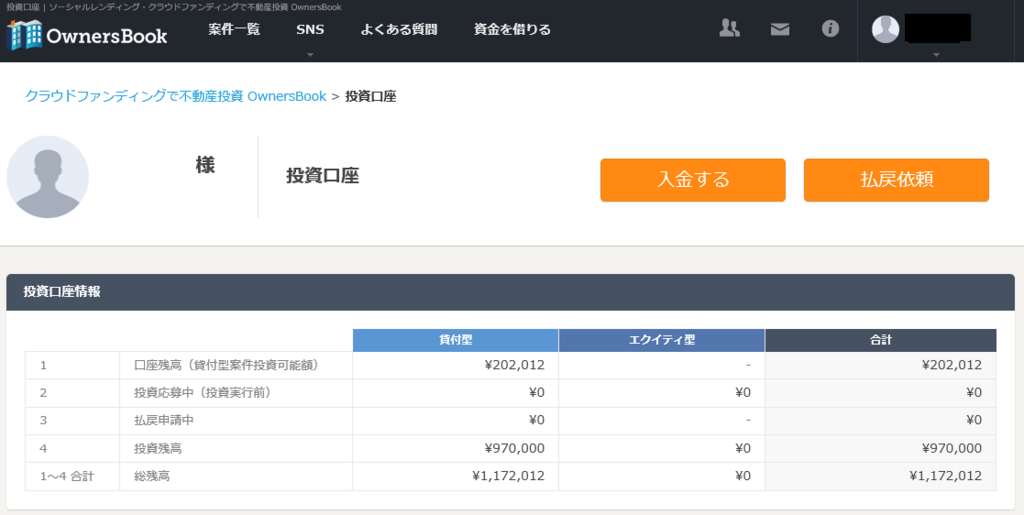Expand the SNS menu dropdown arrow
The height and width of the screenshot is (515, 1024).
point(310,55)
